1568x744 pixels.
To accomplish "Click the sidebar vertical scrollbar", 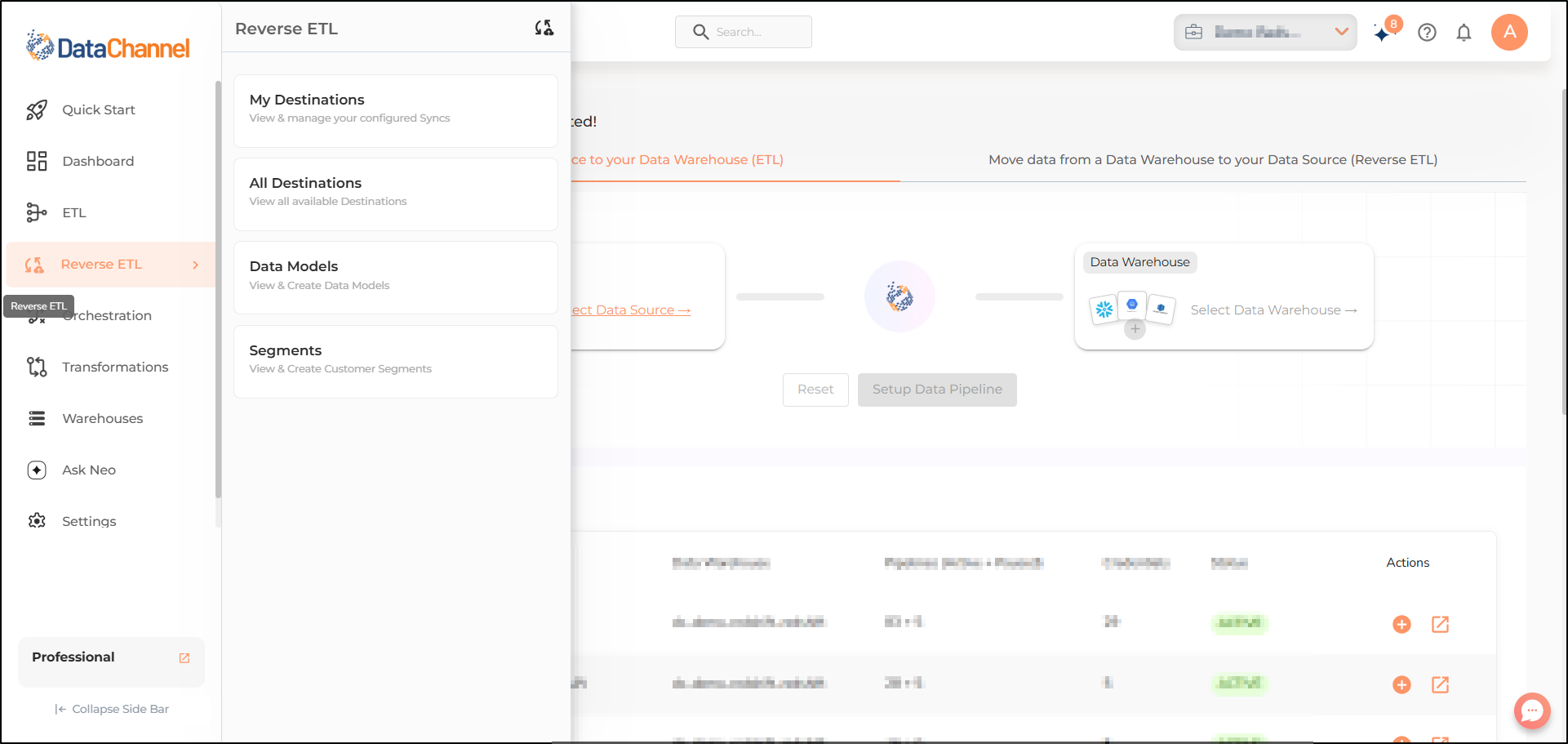I will click(x=218, y=290).
